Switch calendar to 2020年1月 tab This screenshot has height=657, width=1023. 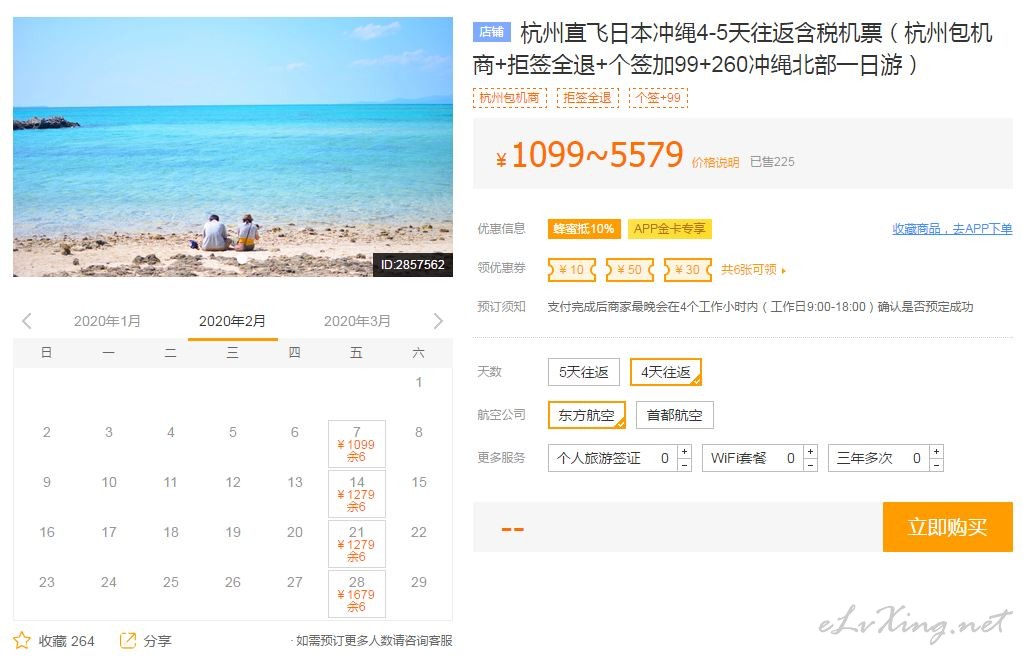click(107, 321)
